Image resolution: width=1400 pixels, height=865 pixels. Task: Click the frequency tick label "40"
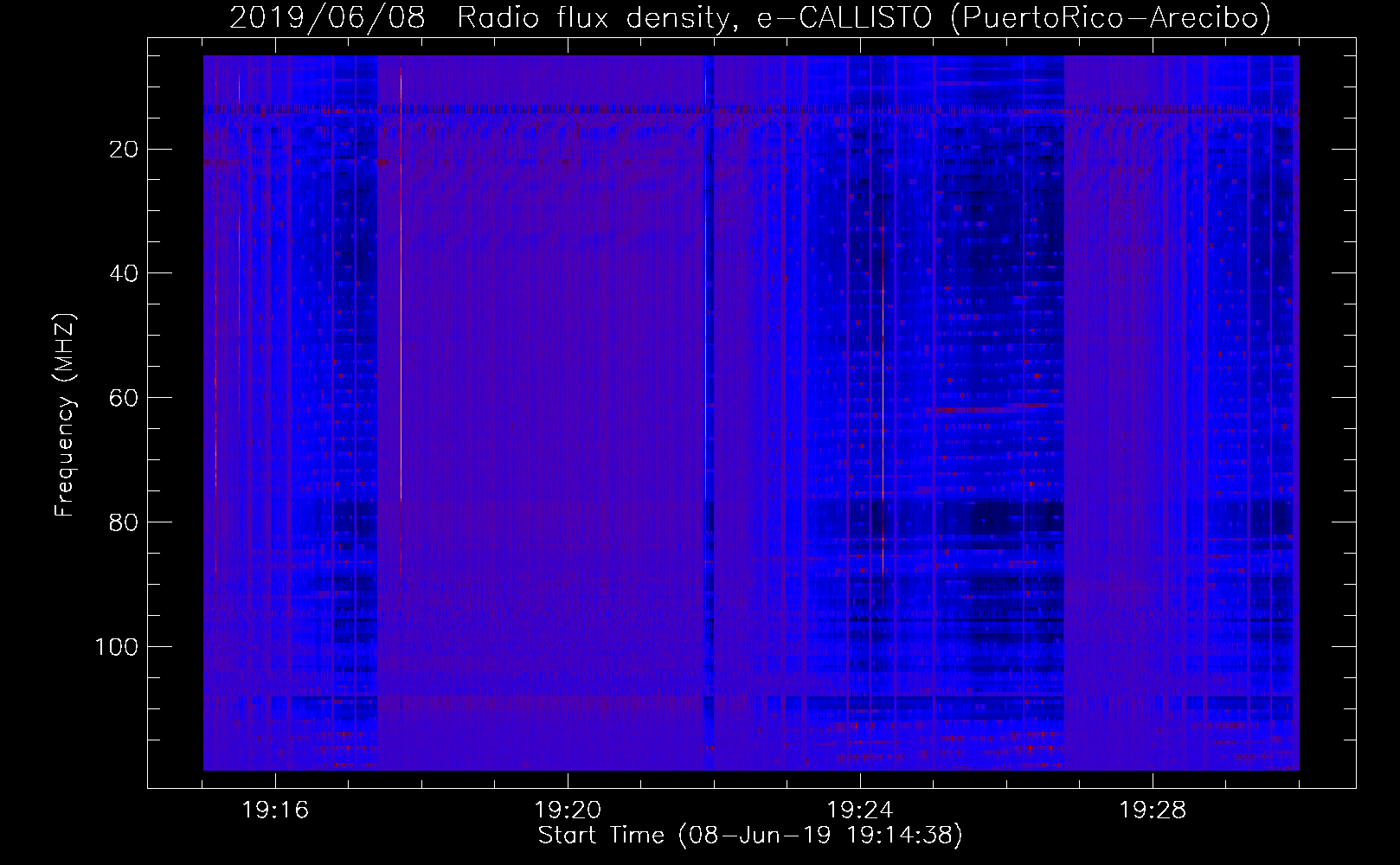click(125, 273)
